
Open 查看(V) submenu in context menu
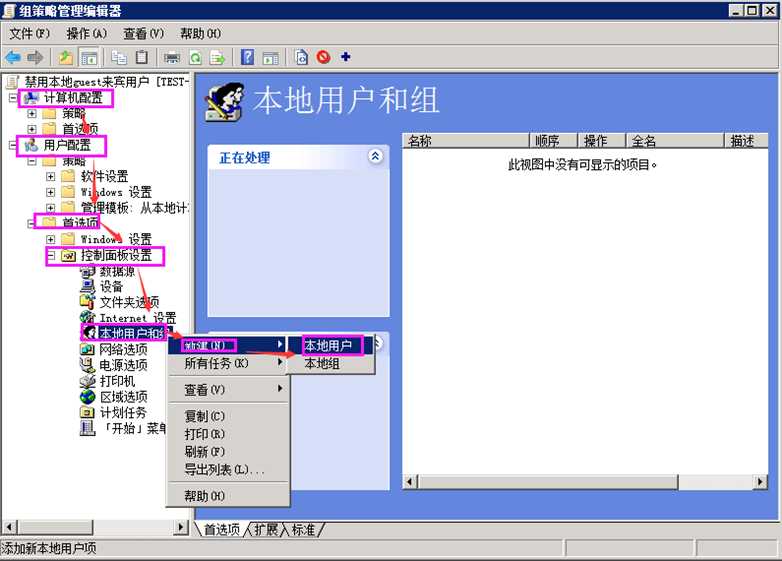228,389
